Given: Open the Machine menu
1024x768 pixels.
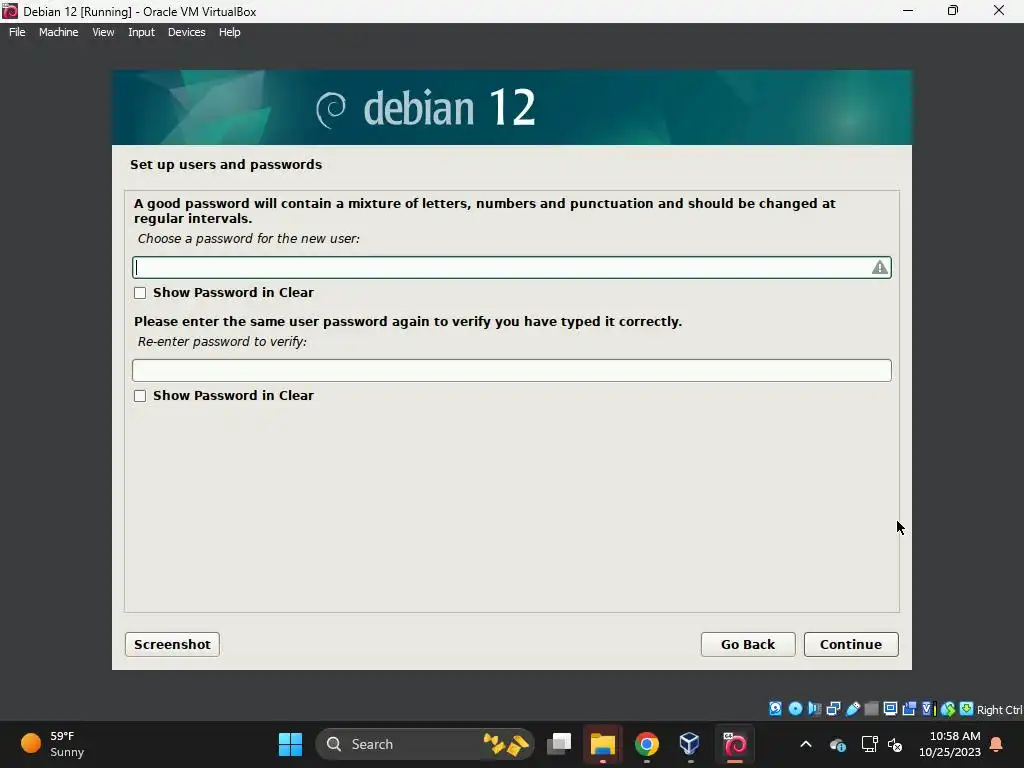Looking at the screenshot, I should pyautogui.click(x=58, y=32).
